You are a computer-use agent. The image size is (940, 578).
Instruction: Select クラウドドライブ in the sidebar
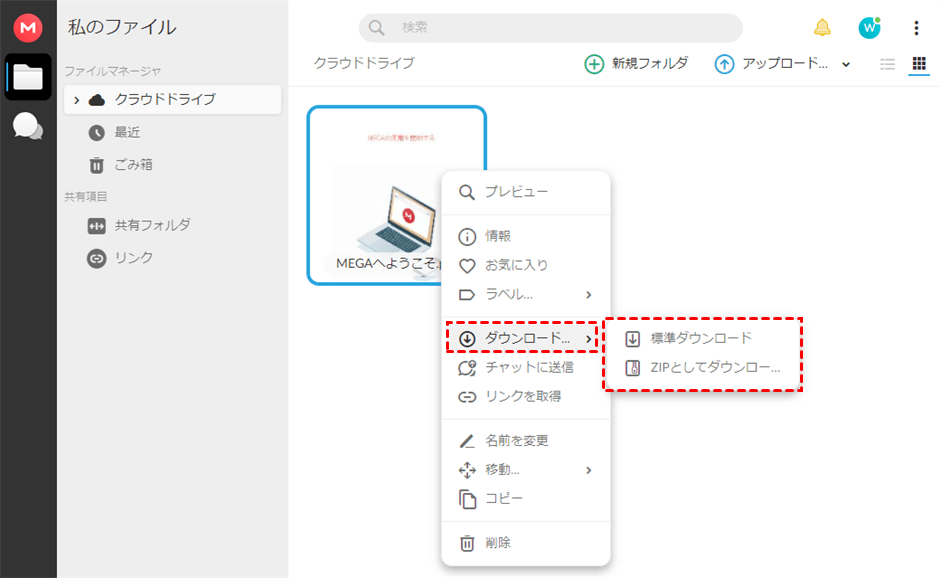click(173, 100)
